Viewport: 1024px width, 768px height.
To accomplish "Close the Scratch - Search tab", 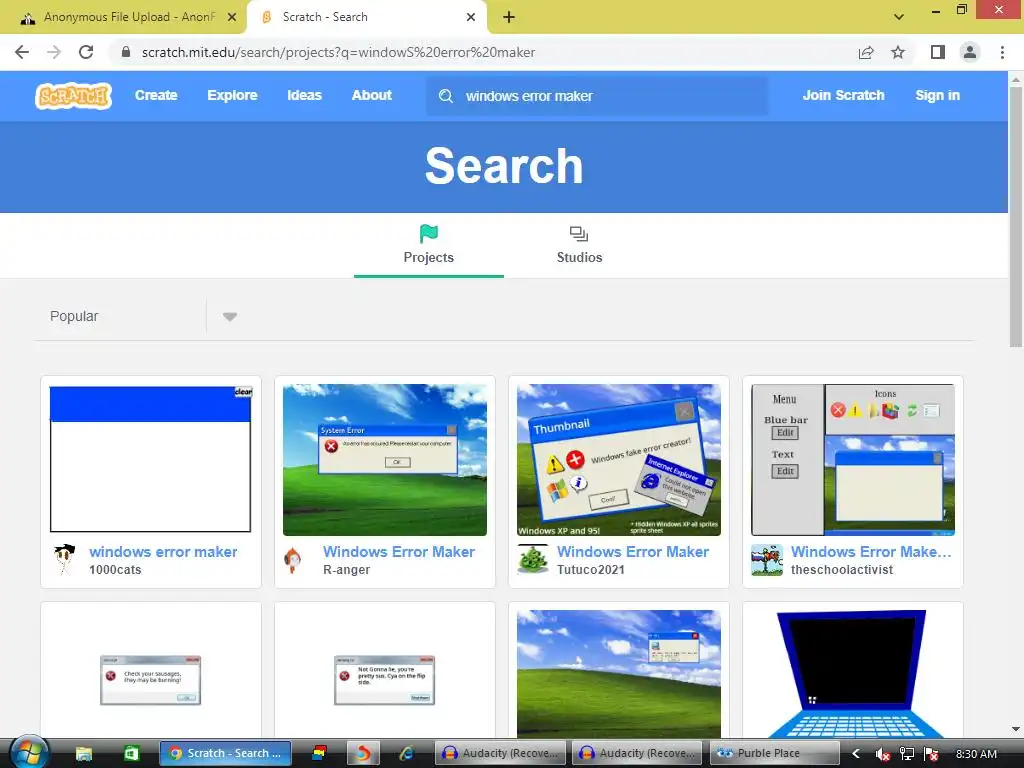I will coord(471,17).
